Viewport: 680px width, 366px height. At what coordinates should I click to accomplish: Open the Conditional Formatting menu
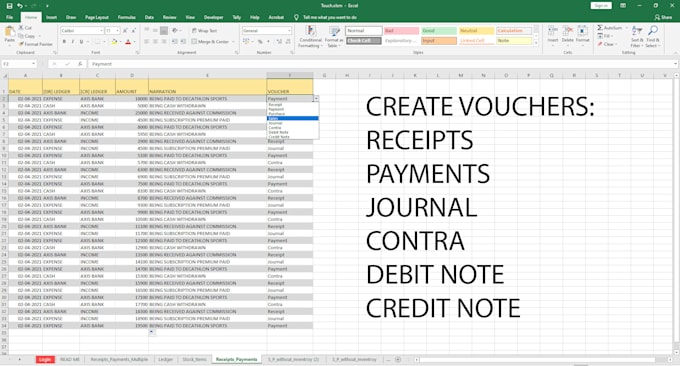(311, 36)
